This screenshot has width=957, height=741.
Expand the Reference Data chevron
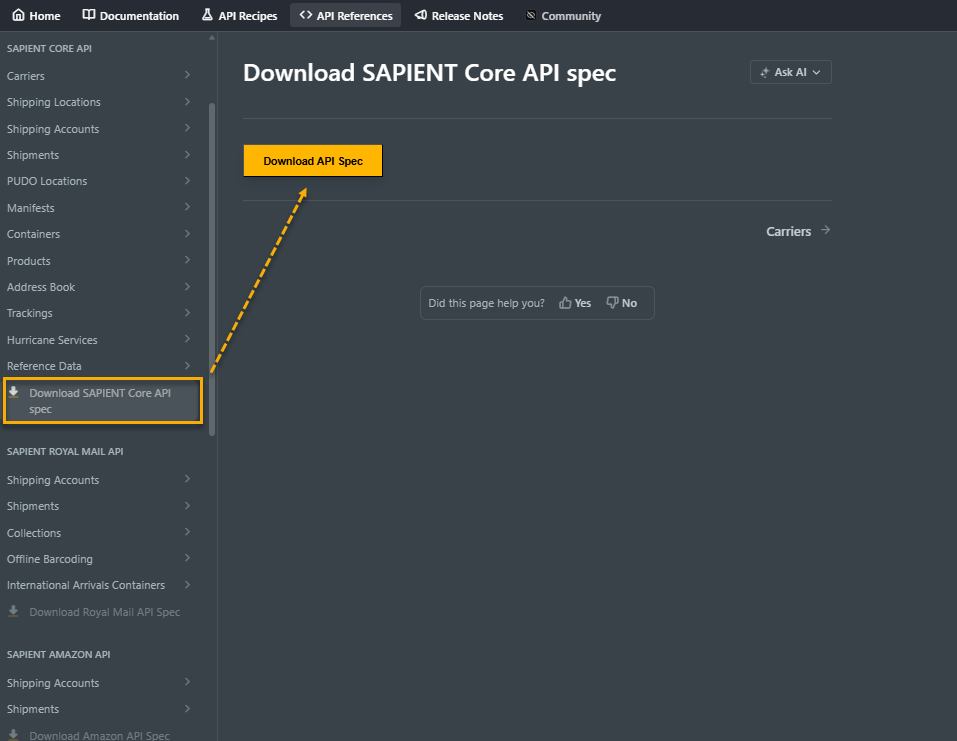tap(187, 366)
